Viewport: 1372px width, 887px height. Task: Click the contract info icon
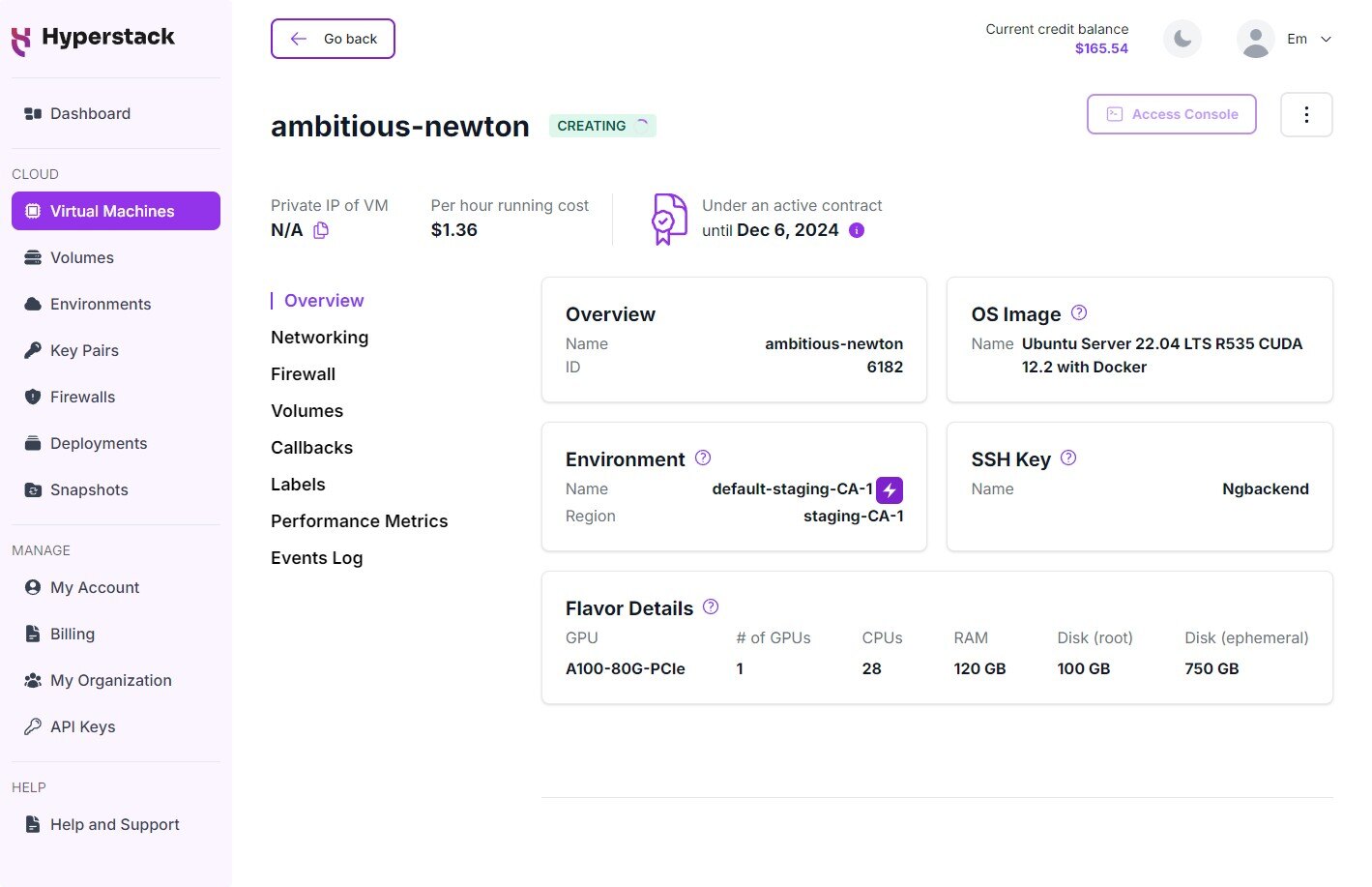pos(857,230)
